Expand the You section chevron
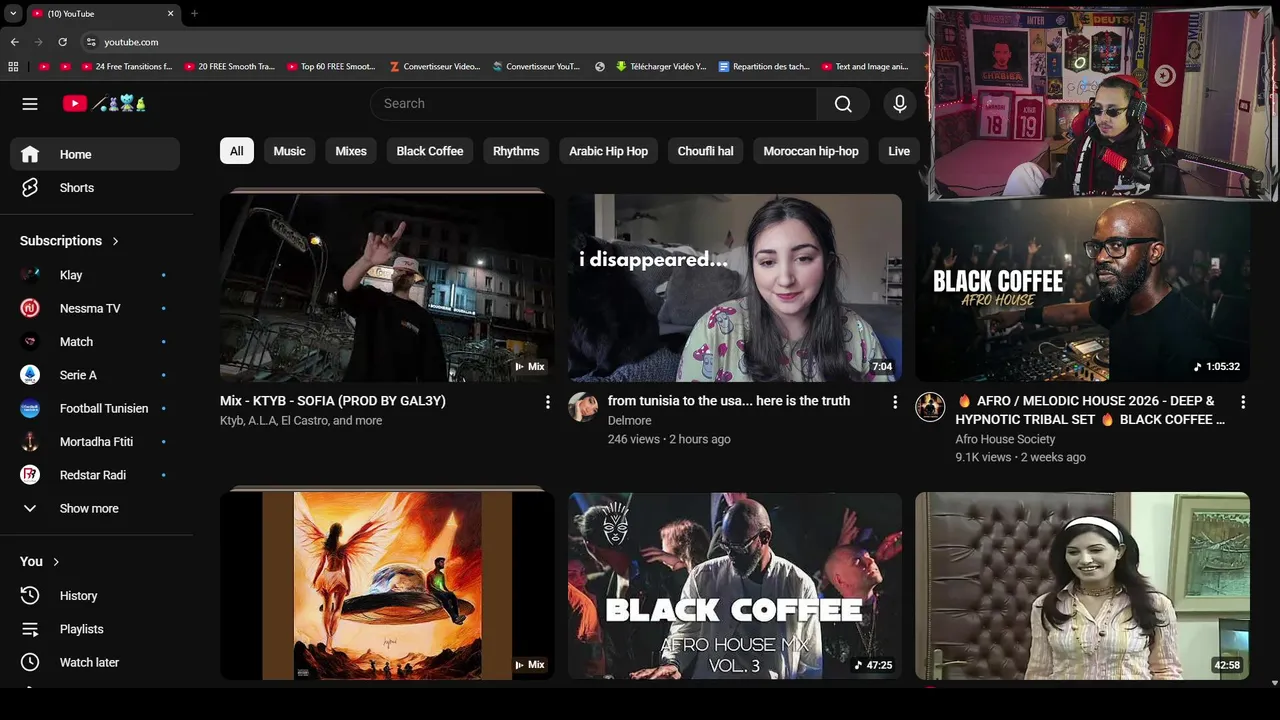1280x720 pixels. coord(56,562)
